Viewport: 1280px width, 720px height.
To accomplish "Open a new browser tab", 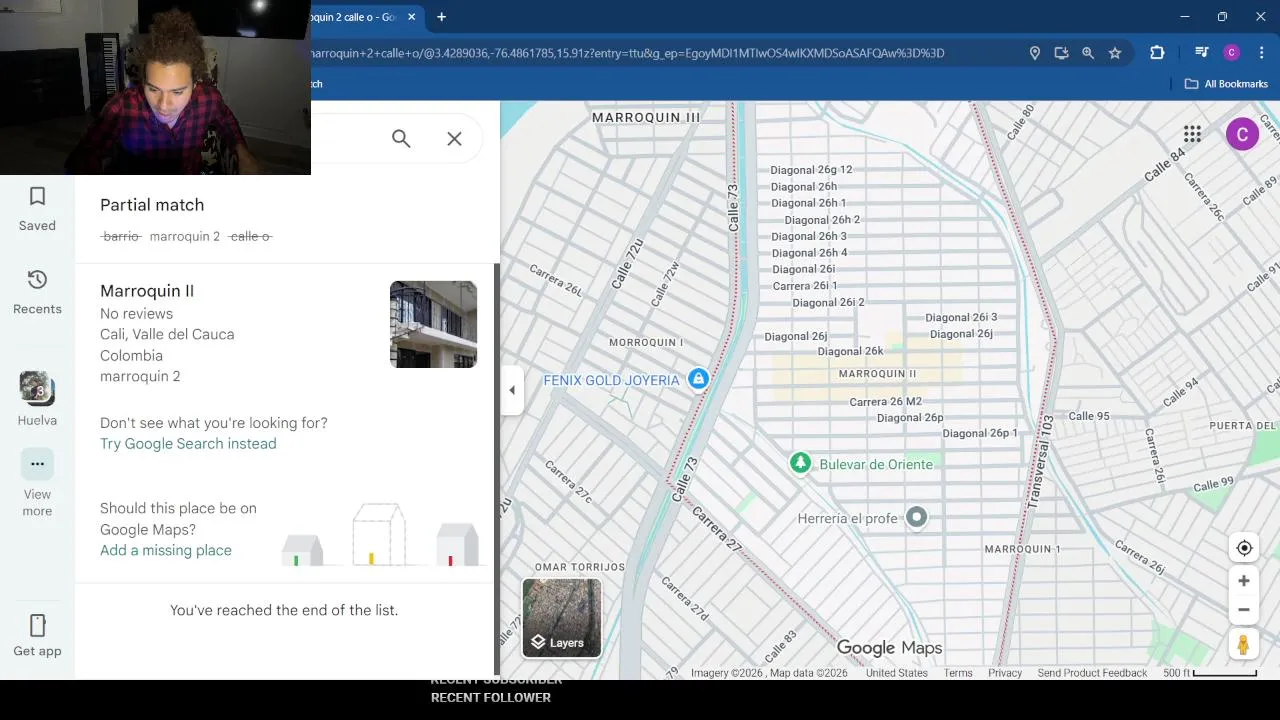I will pos(441,17).
